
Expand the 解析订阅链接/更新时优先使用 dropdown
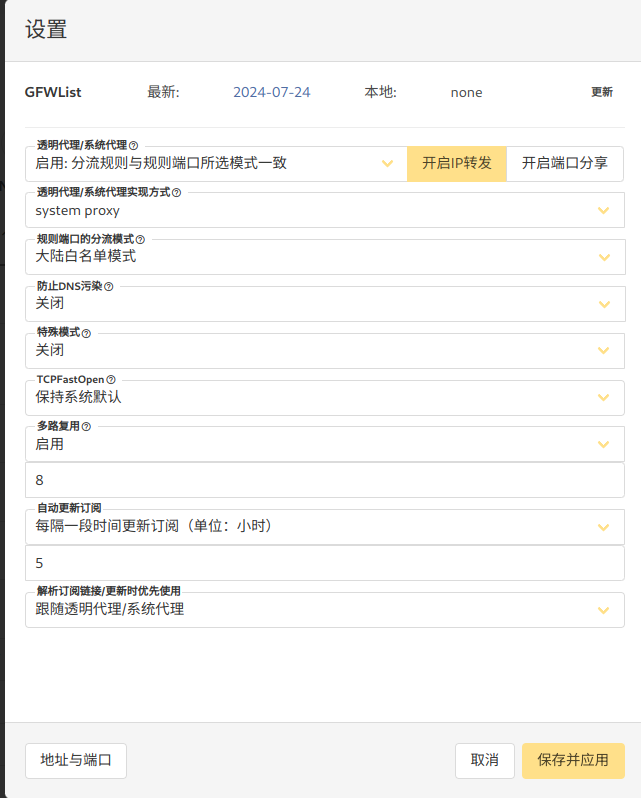(x=324, y=610)
